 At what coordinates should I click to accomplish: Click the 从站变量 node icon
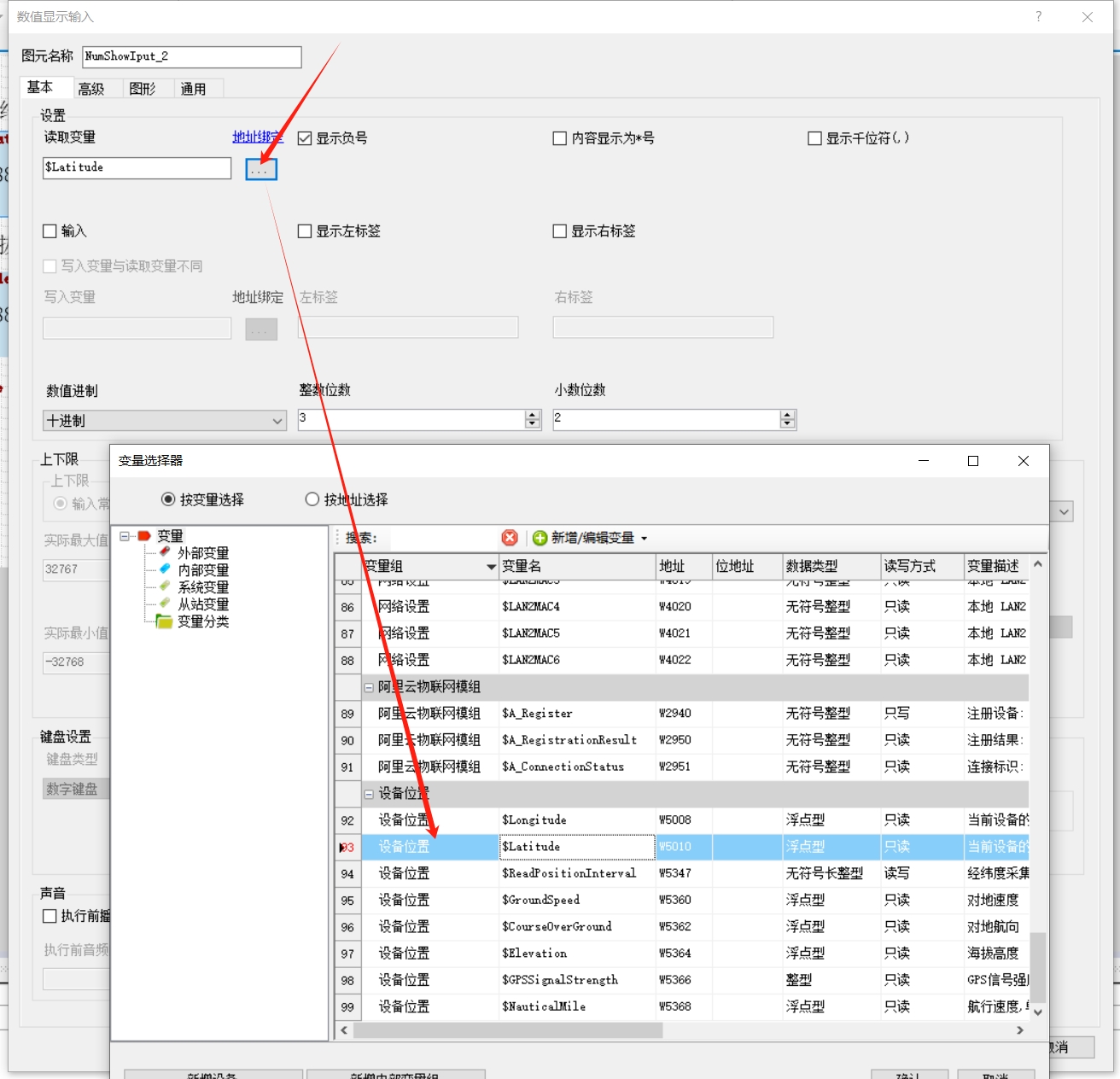pyautogui.click(x=165, y=604)
